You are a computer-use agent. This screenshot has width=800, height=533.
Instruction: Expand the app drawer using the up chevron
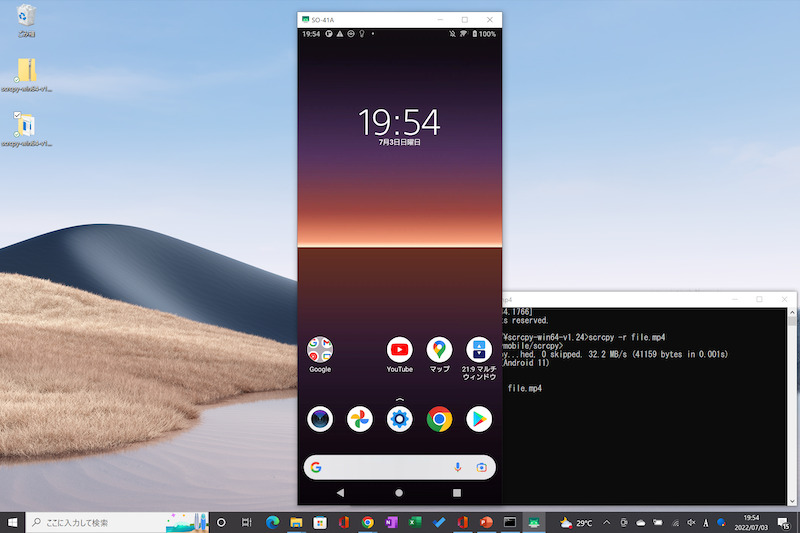[x=400, y=399]
